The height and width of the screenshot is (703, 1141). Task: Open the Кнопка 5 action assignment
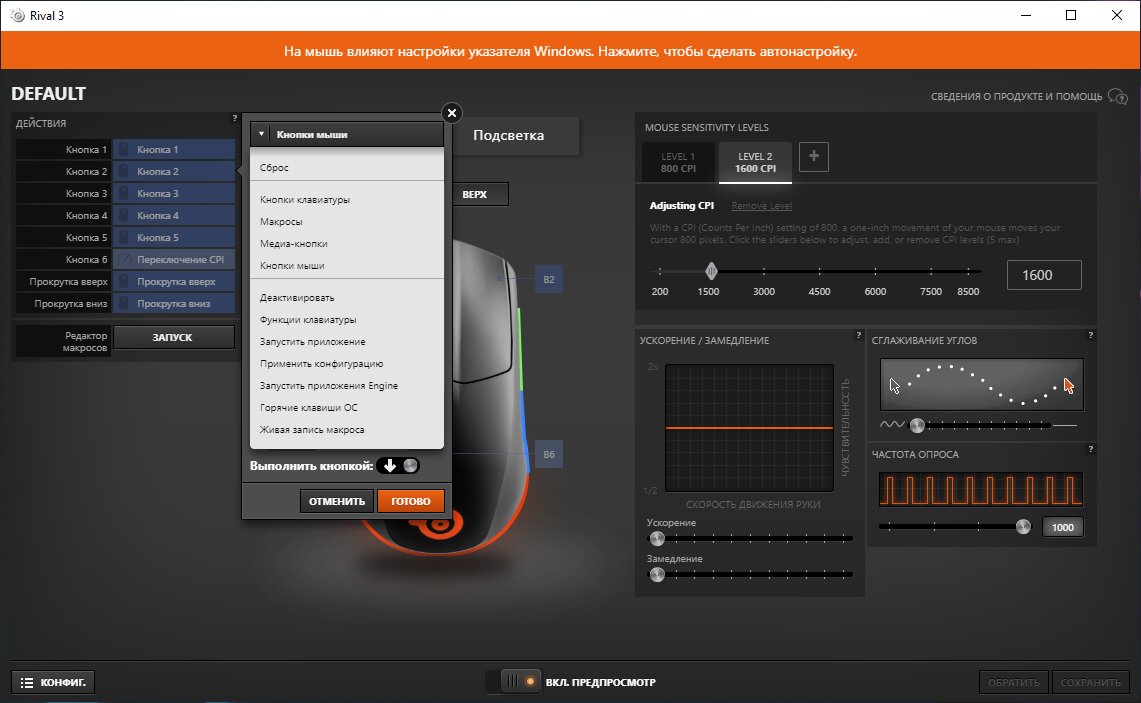click(x=174, y=237)
